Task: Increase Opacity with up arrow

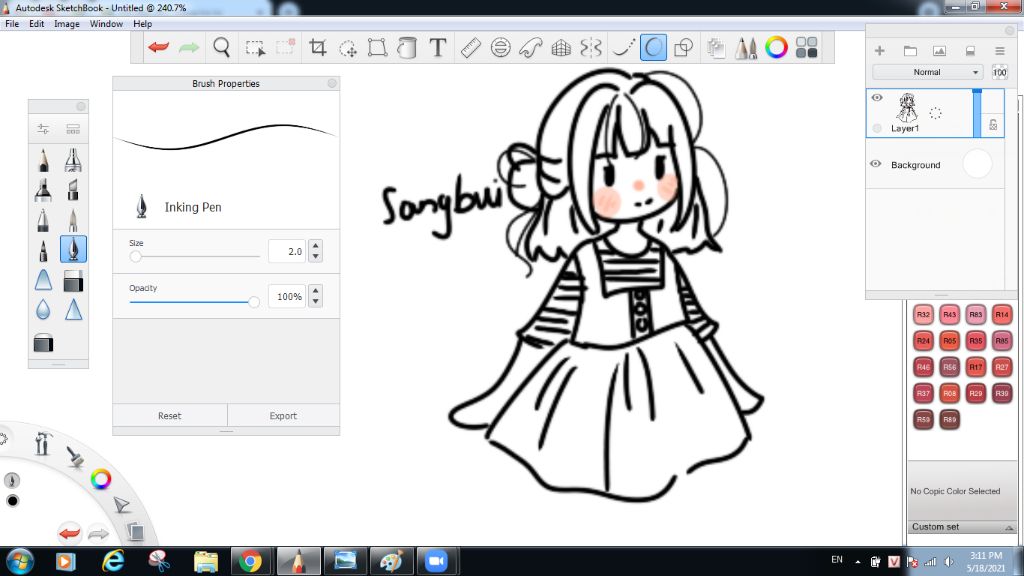Action: [316, 291]
